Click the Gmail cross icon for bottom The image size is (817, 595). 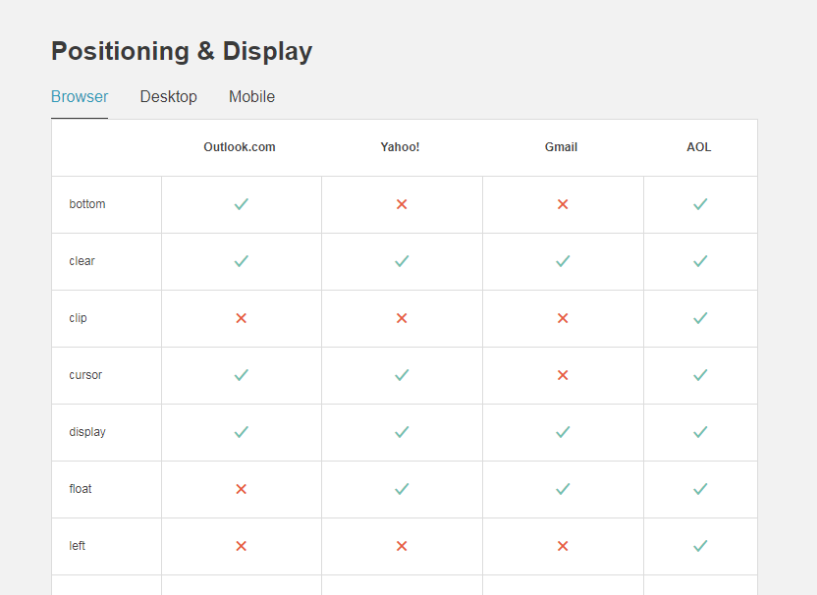coord(563,204)
